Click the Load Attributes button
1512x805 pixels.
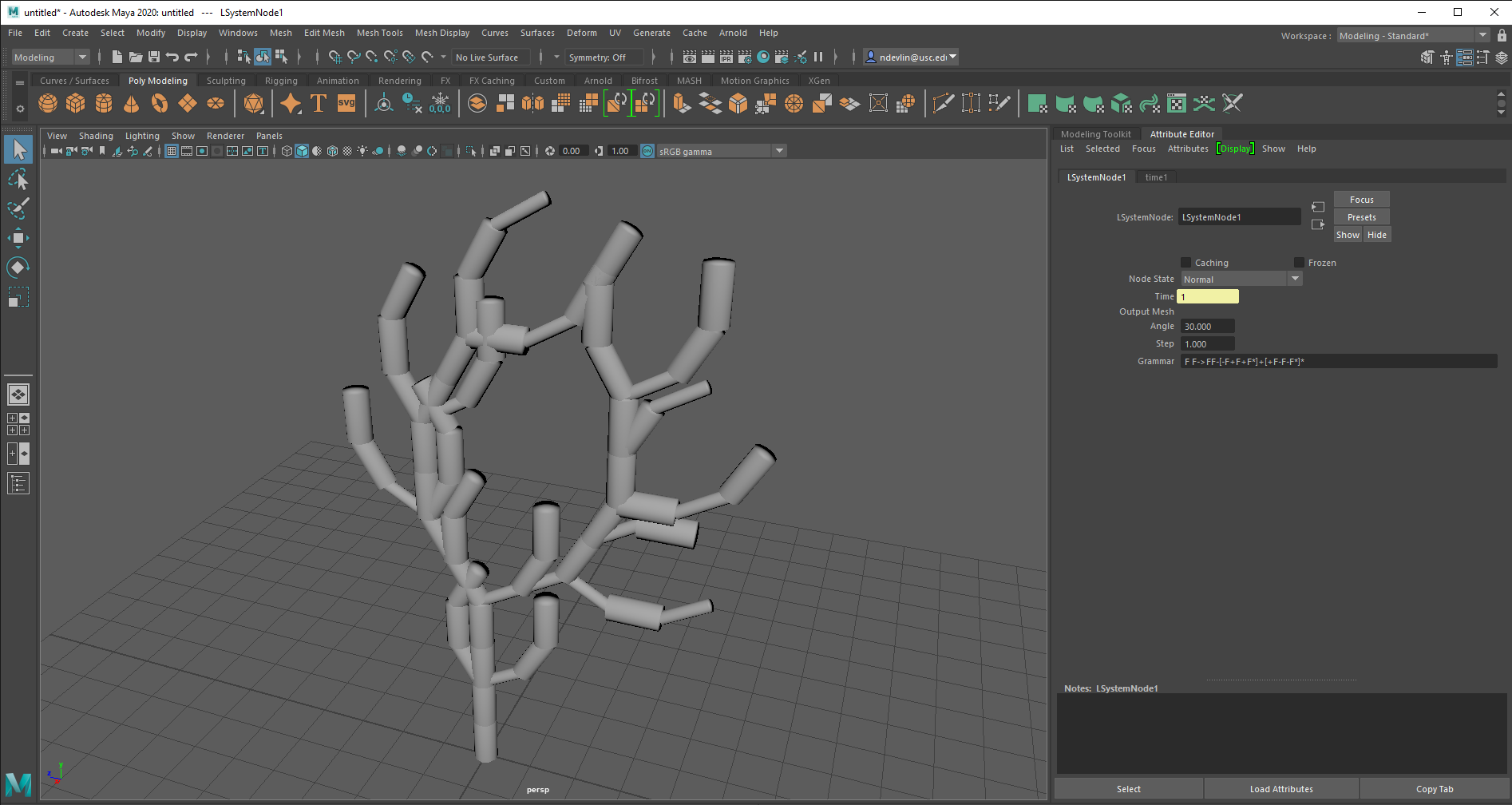tap(1280, 789)
